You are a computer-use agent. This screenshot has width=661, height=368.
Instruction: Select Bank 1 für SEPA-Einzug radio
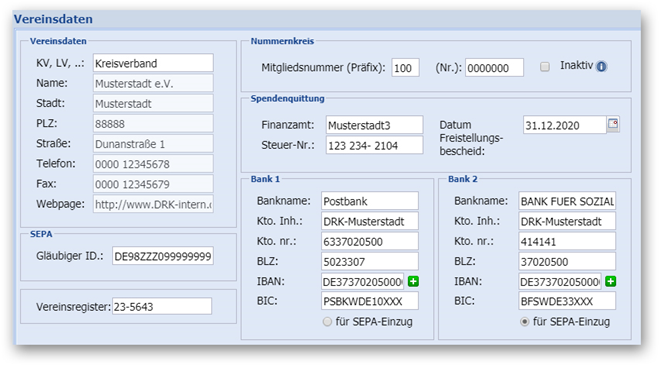tap(327, 322)
